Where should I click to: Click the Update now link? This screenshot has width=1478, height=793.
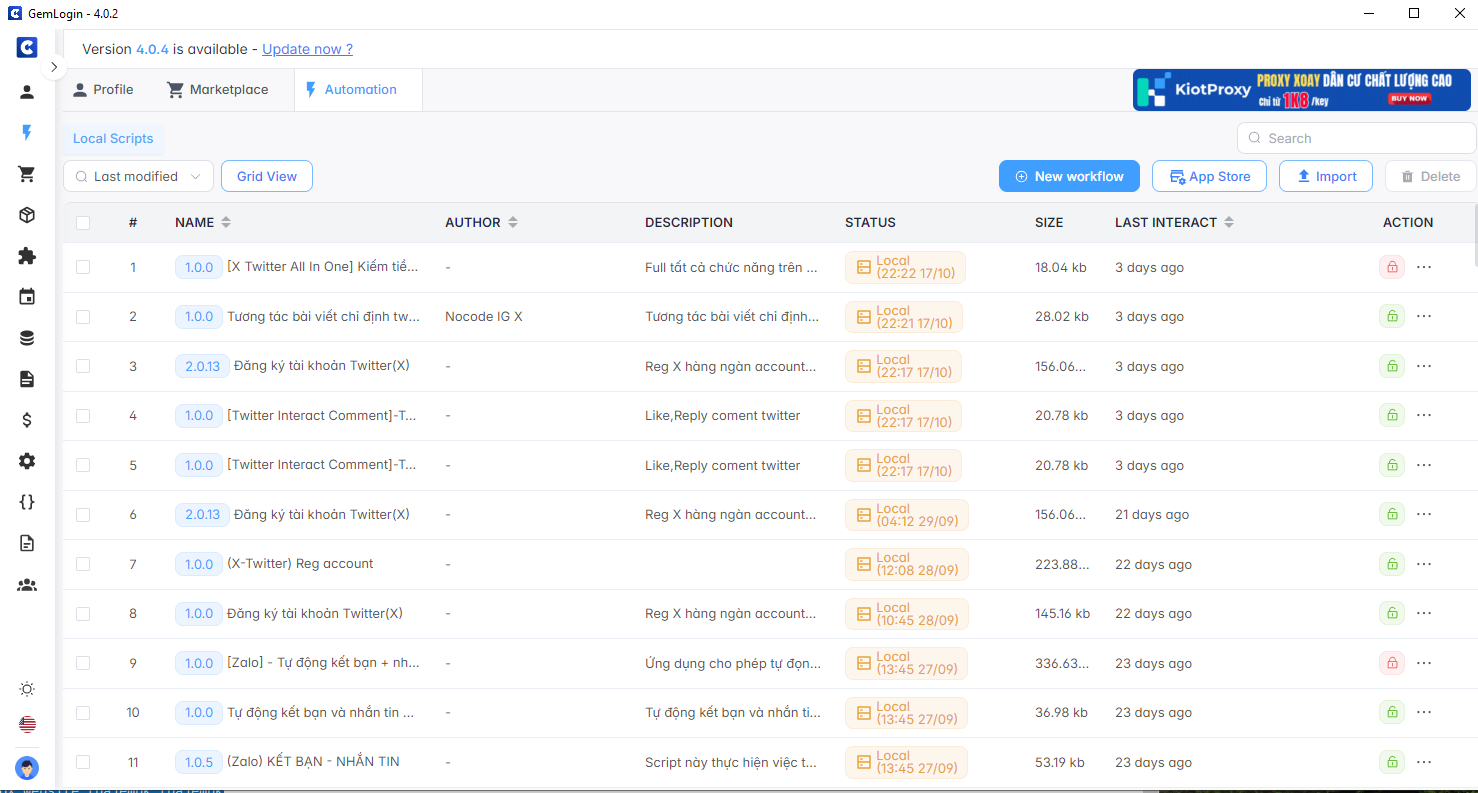pos(307,49)
